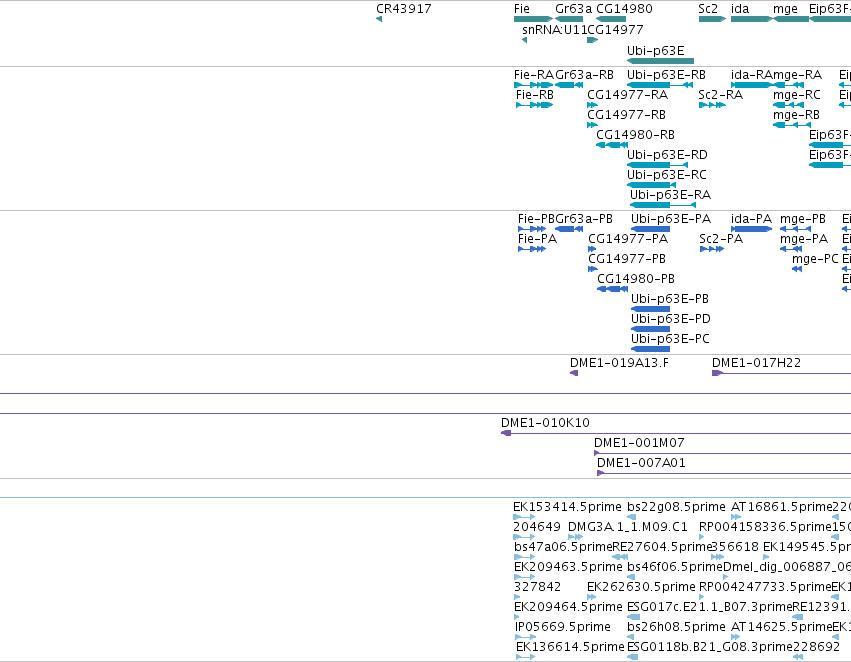Select the 327842 EST label
Image resolution: width=851 pixels, height=662 pixels.
click(x=537, y=588)
